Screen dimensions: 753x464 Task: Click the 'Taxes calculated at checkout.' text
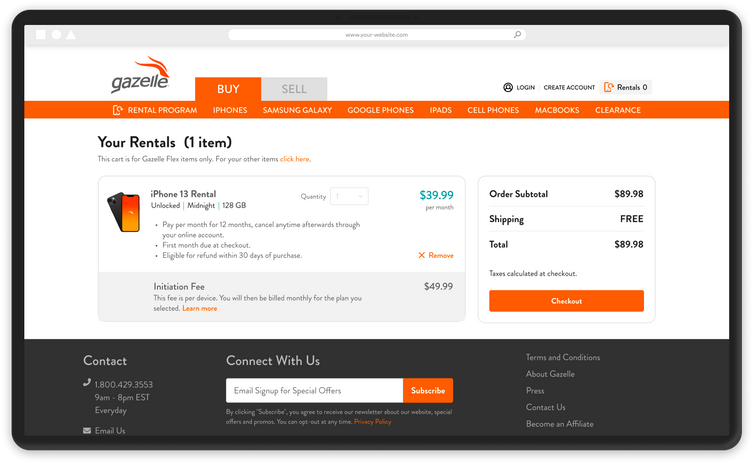(533, 273)
